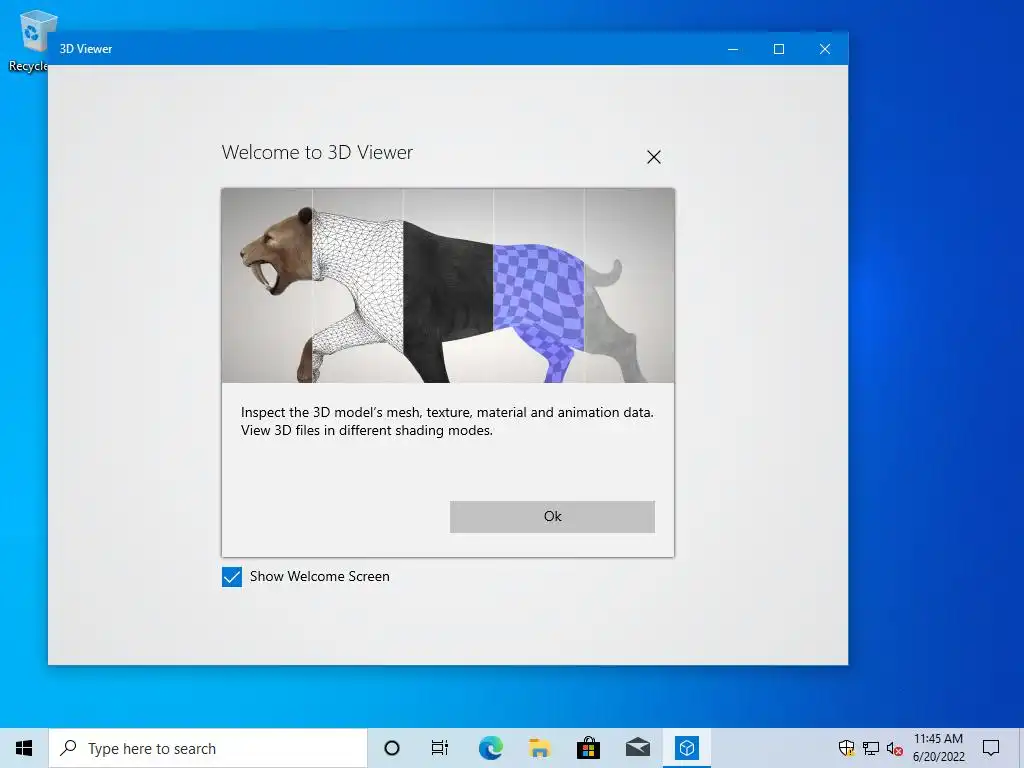Click the Ok button in welcome dialog
1024x768 pixels.
552,517
